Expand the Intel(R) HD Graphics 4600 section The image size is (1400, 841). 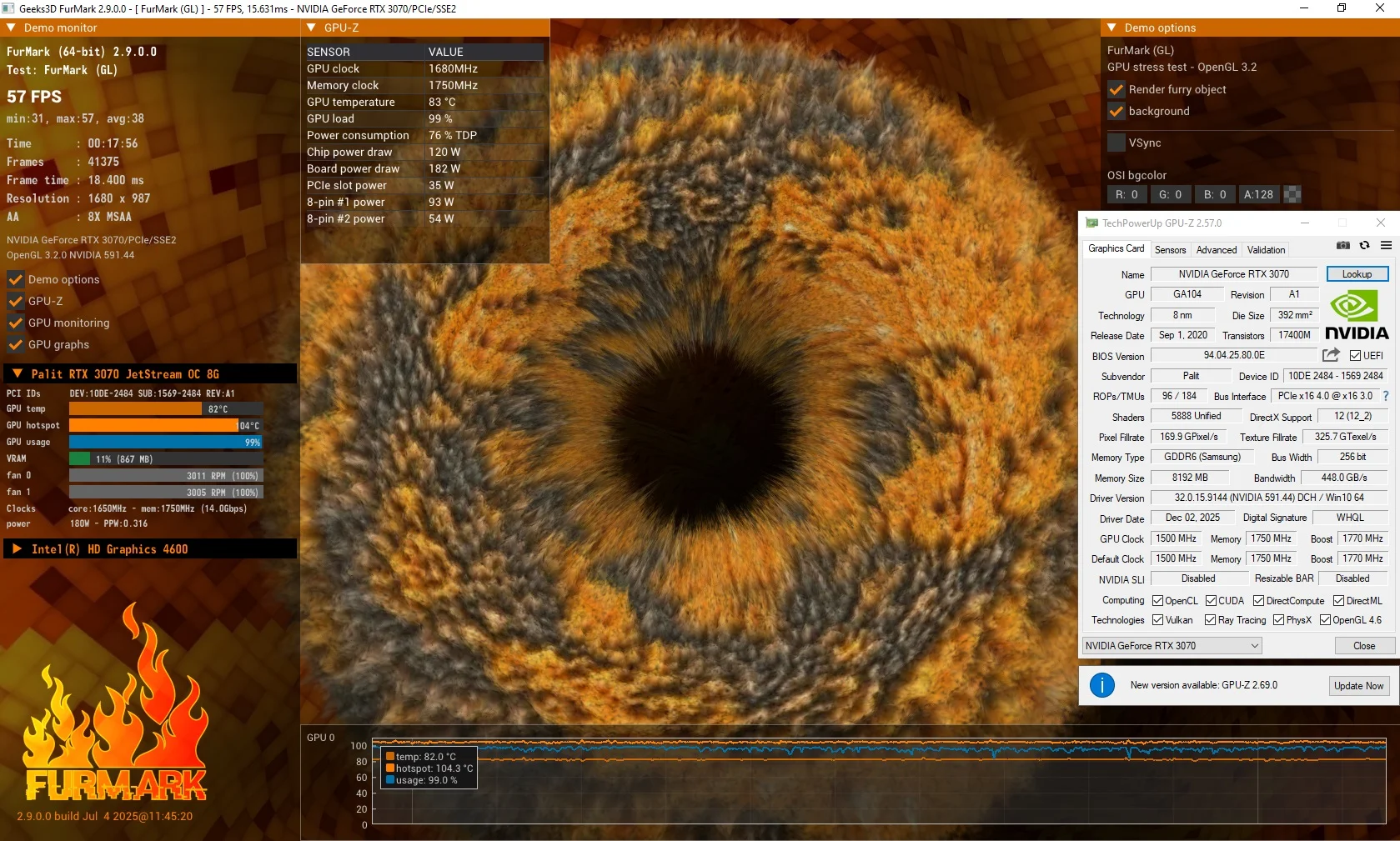click(18, 549)
